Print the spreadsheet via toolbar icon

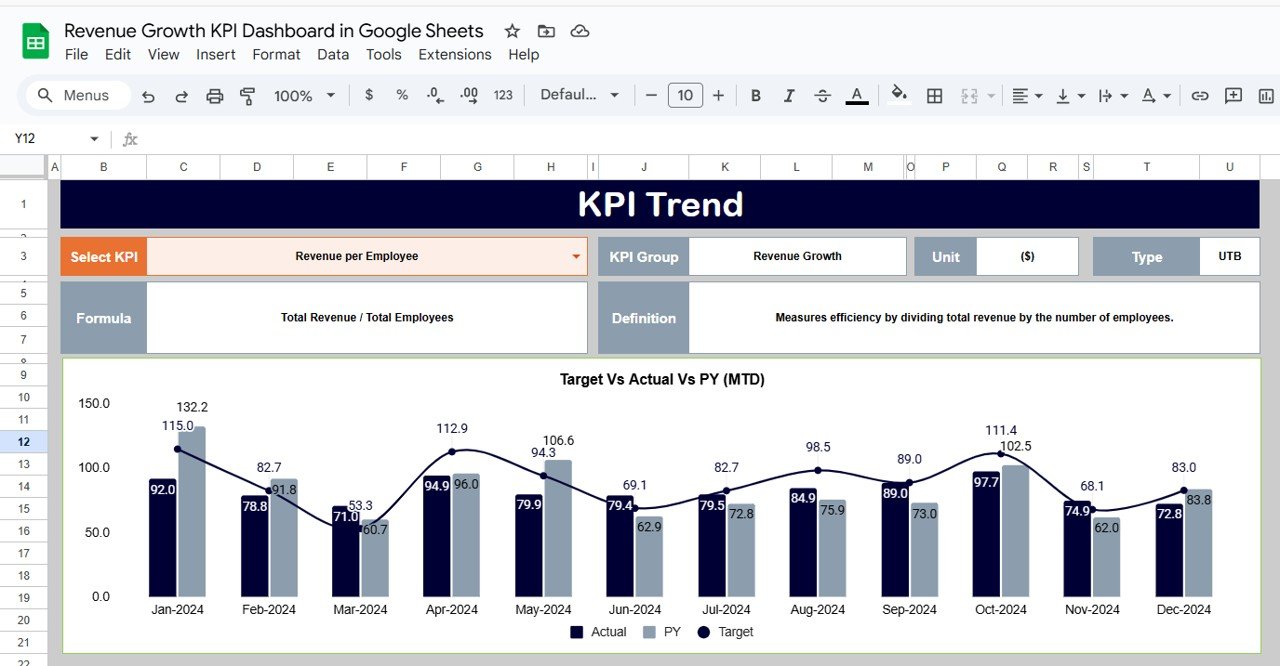point(213,95)
